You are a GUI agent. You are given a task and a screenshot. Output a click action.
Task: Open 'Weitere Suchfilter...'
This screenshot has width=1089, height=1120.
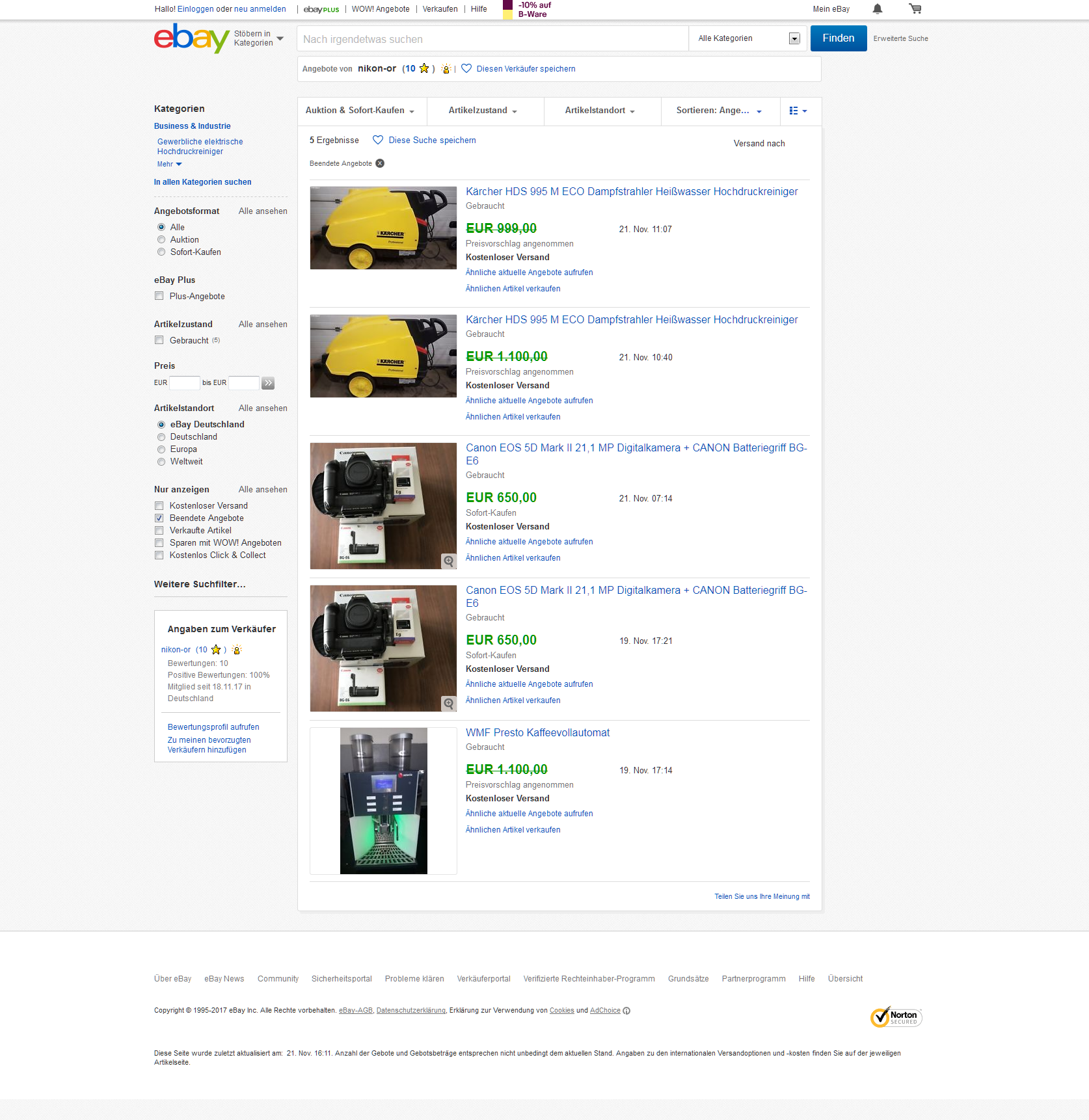(200, 584)
